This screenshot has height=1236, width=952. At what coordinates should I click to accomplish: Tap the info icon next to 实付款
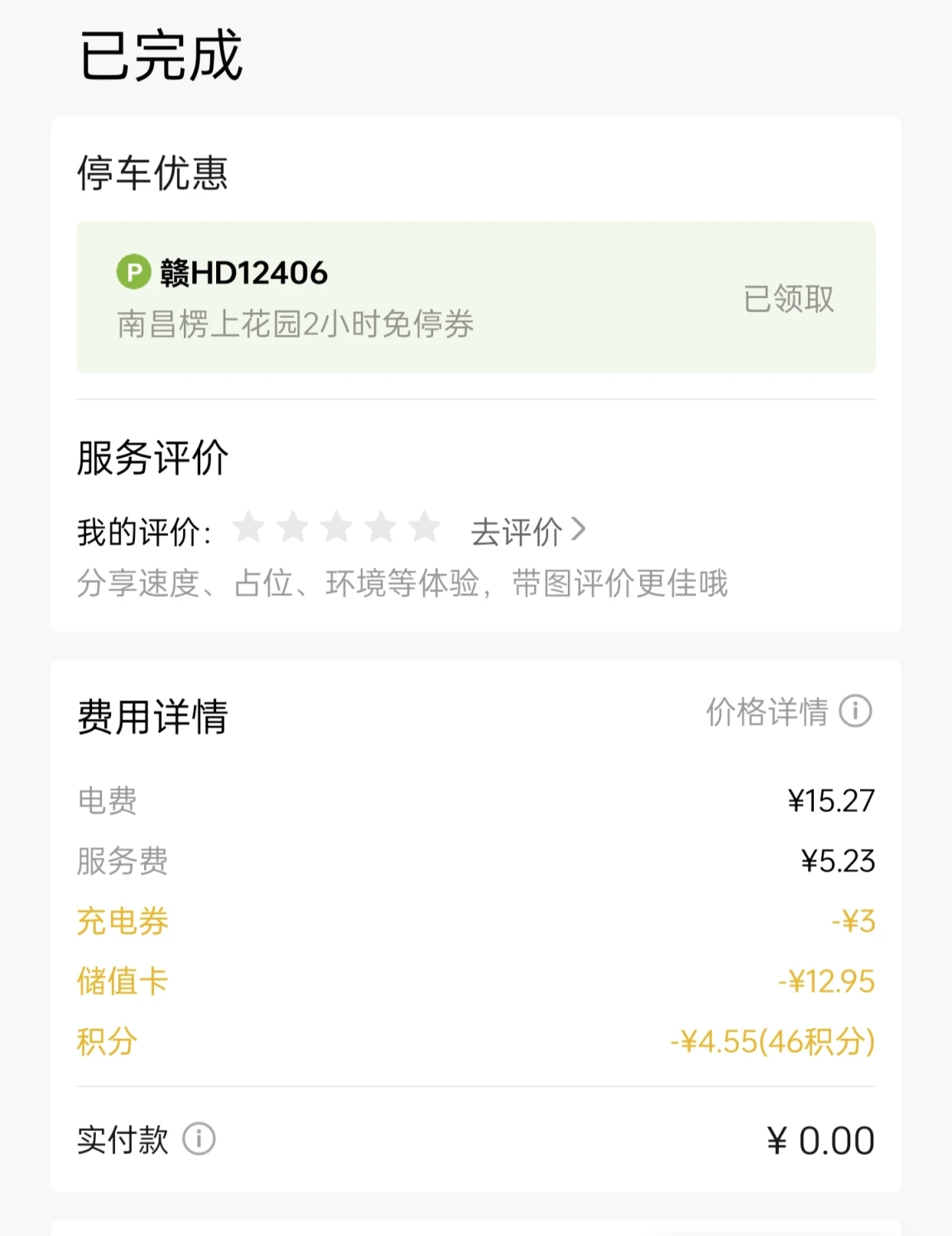(x=199, y=1139)
